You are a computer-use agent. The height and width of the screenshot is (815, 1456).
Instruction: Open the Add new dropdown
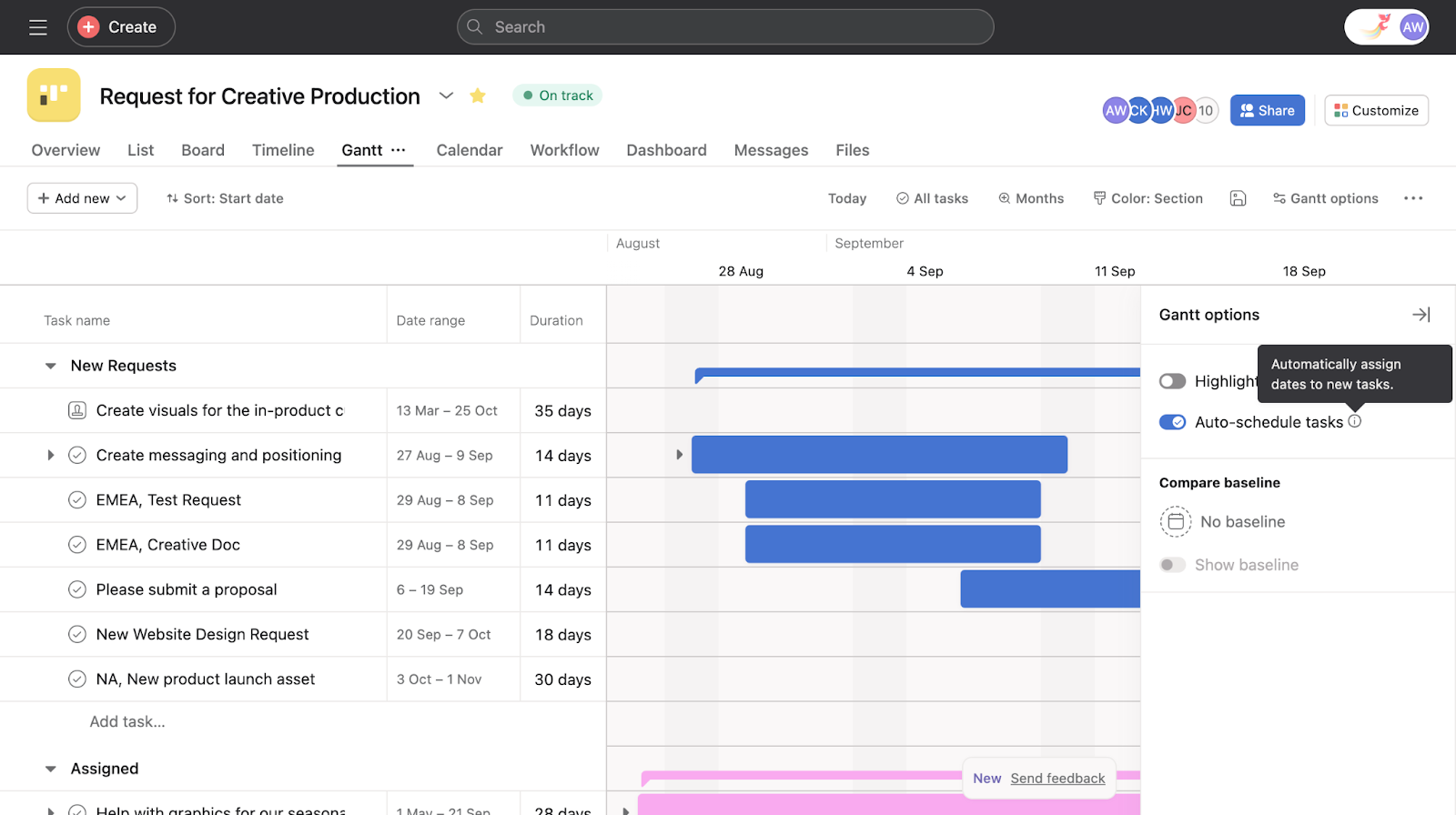point(82,198)
